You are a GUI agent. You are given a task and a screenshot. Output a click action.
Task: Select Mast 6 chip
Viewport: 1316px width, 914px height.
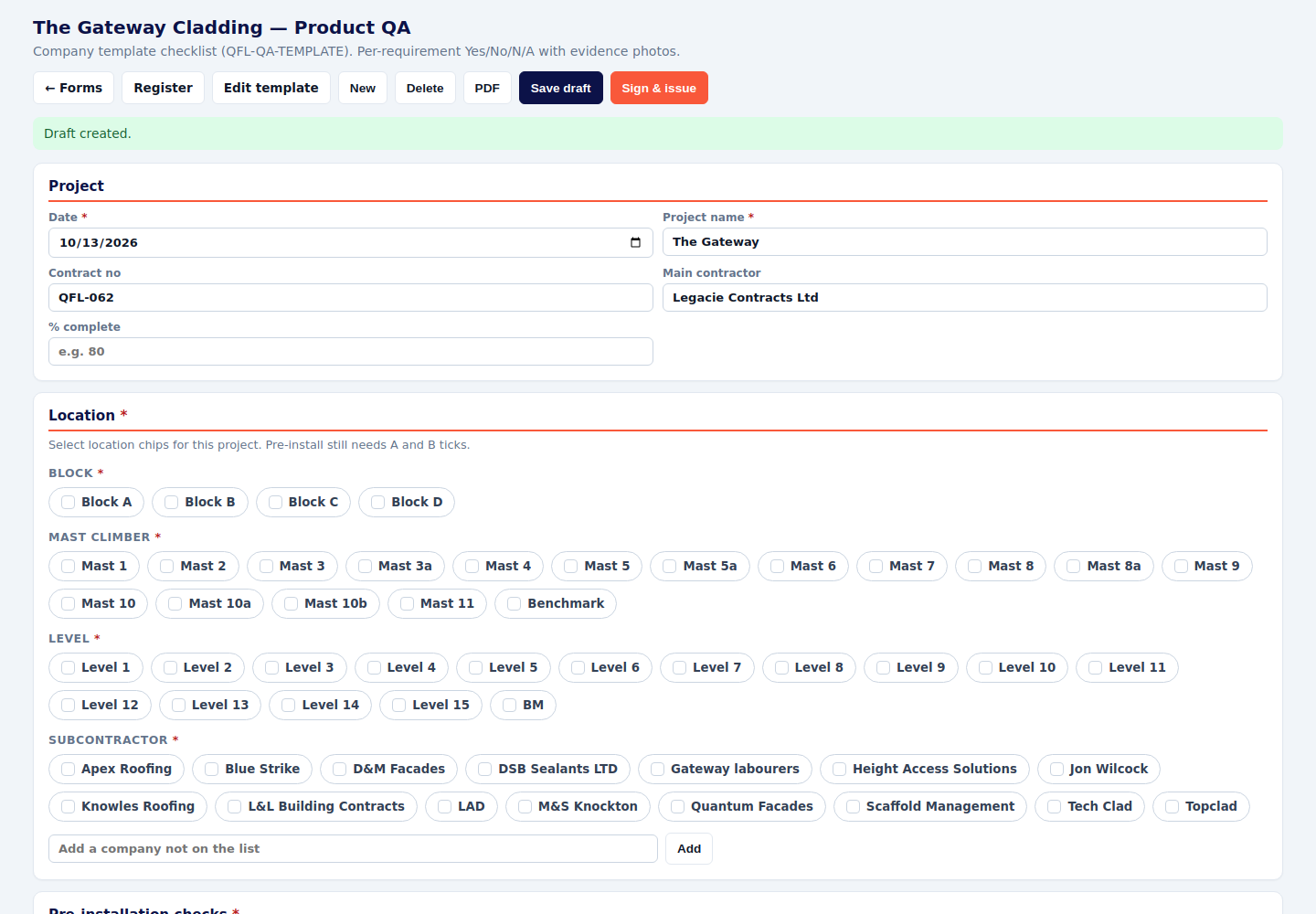pos(803,566)
